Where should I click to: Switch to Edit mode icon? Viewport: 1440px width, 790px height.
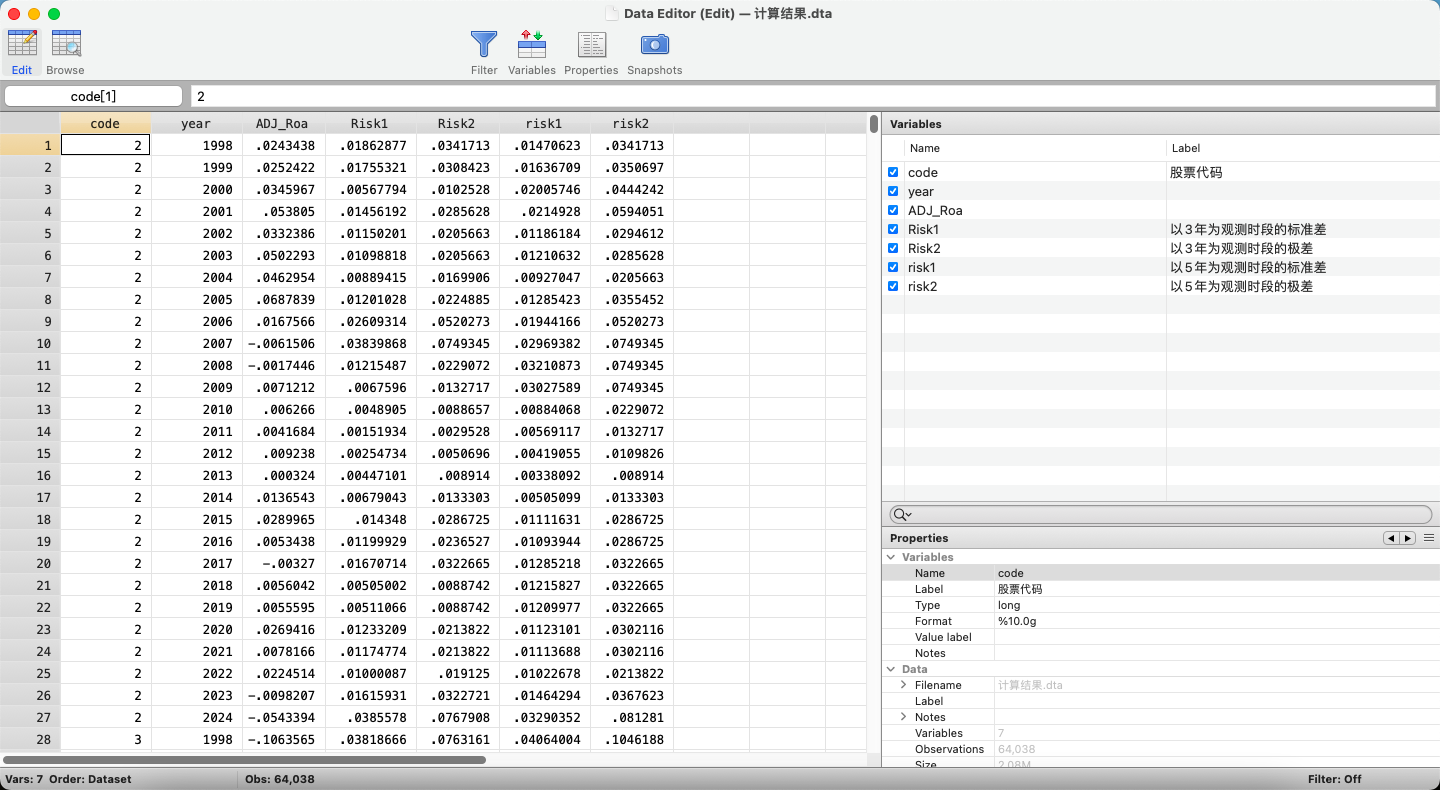[22, 44]
